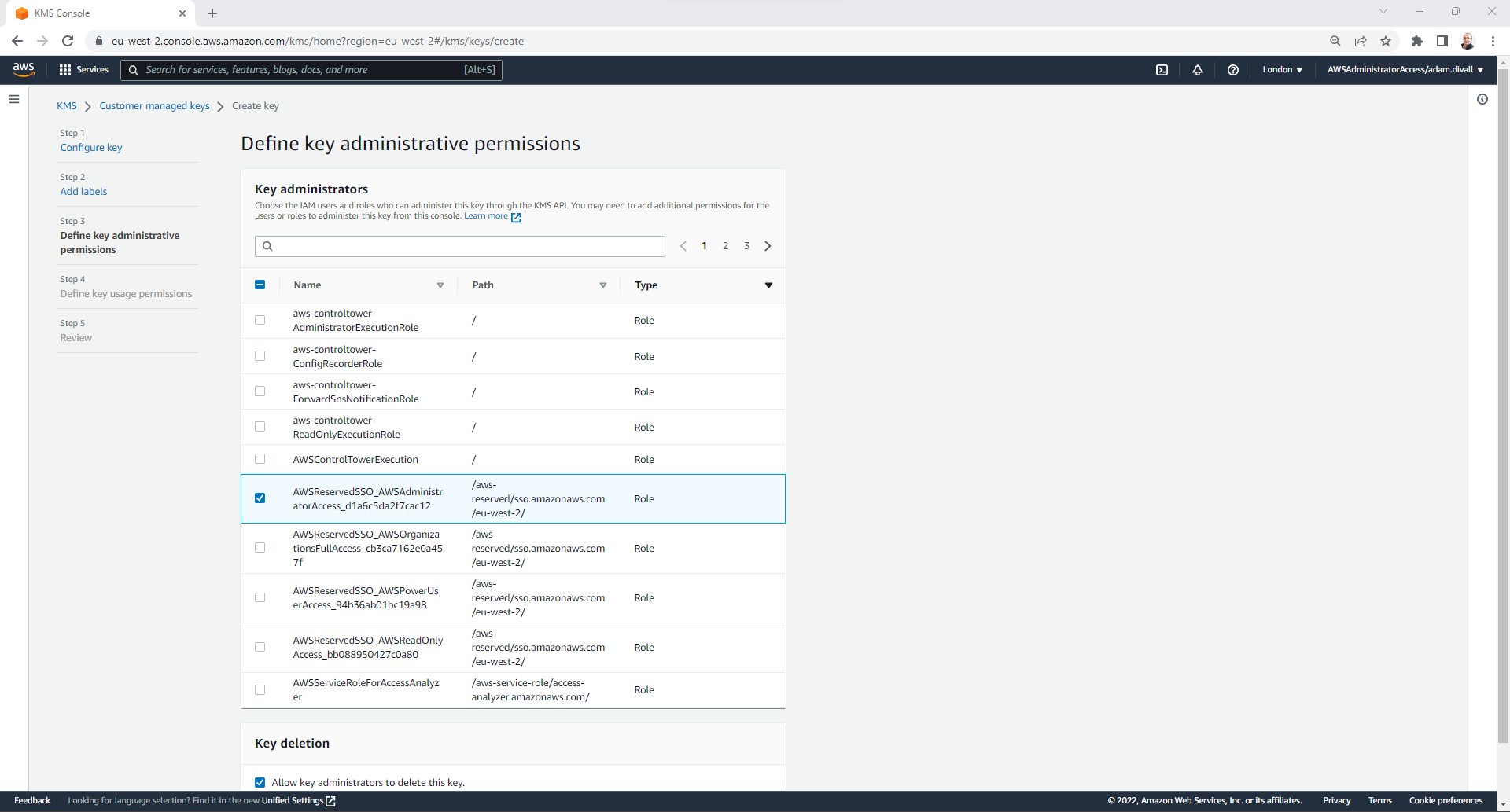Open the AWSAdministratorAccess account dropdown
This screenshot has width=1510, height=812.
(1405, 70)
